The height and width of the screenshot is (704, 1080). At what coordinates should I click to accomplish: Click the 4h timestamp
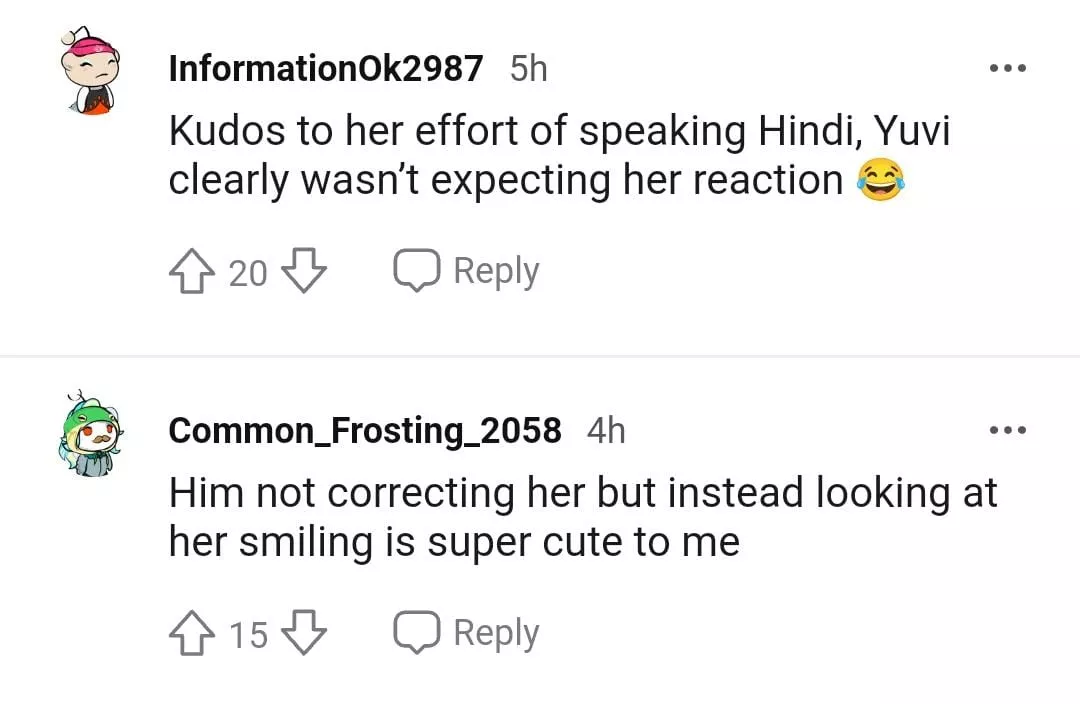click(x=606, y=430)
